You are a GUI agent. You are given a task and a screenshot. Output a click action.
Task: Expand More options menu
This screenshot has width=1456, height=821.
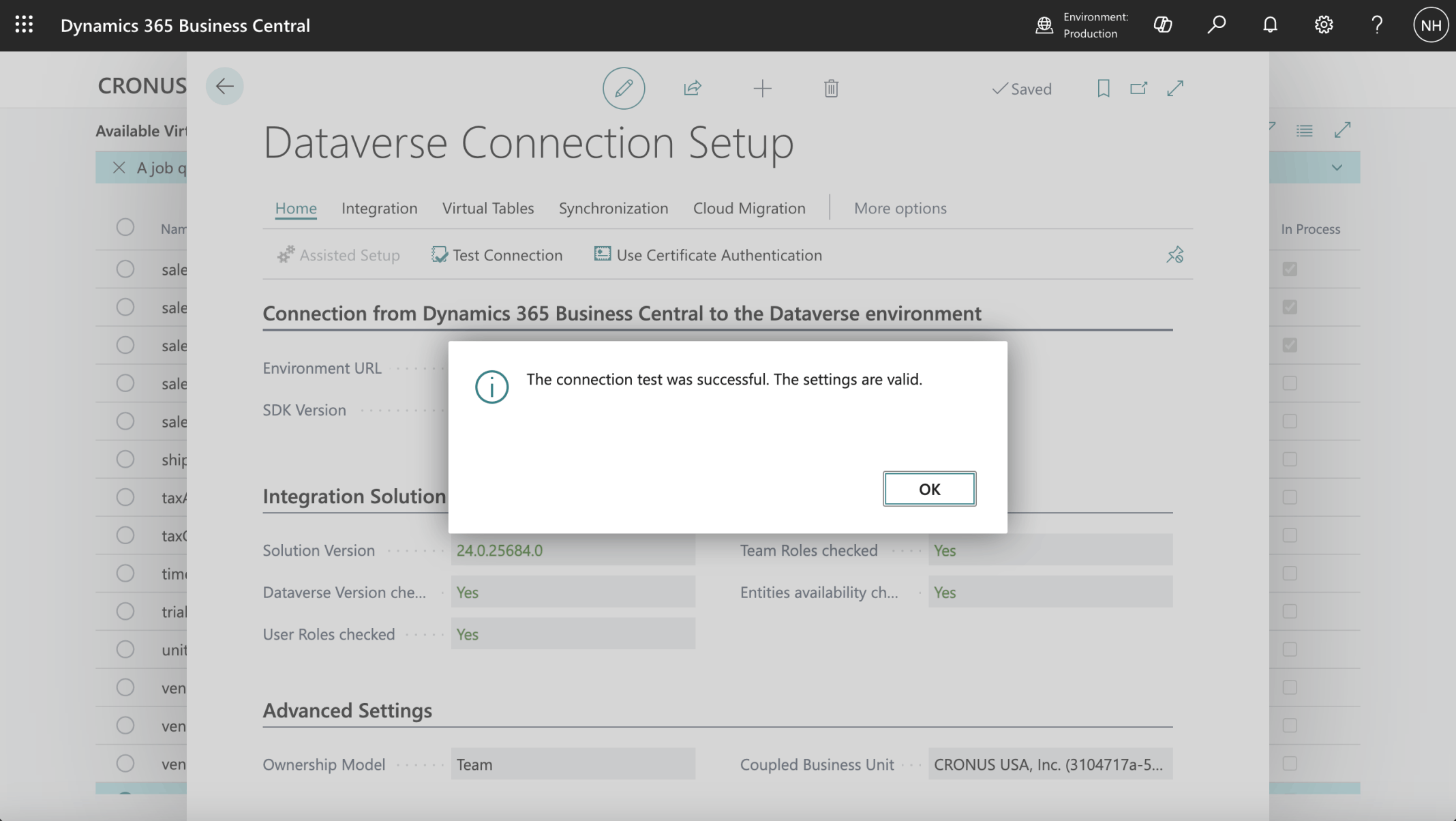point(900,208)
